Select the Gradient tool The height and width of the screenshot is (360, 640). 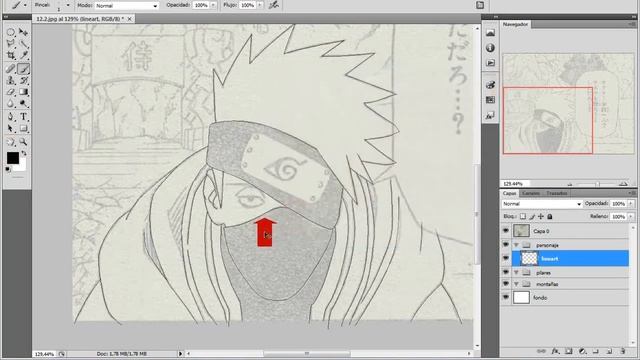point(23,92)
